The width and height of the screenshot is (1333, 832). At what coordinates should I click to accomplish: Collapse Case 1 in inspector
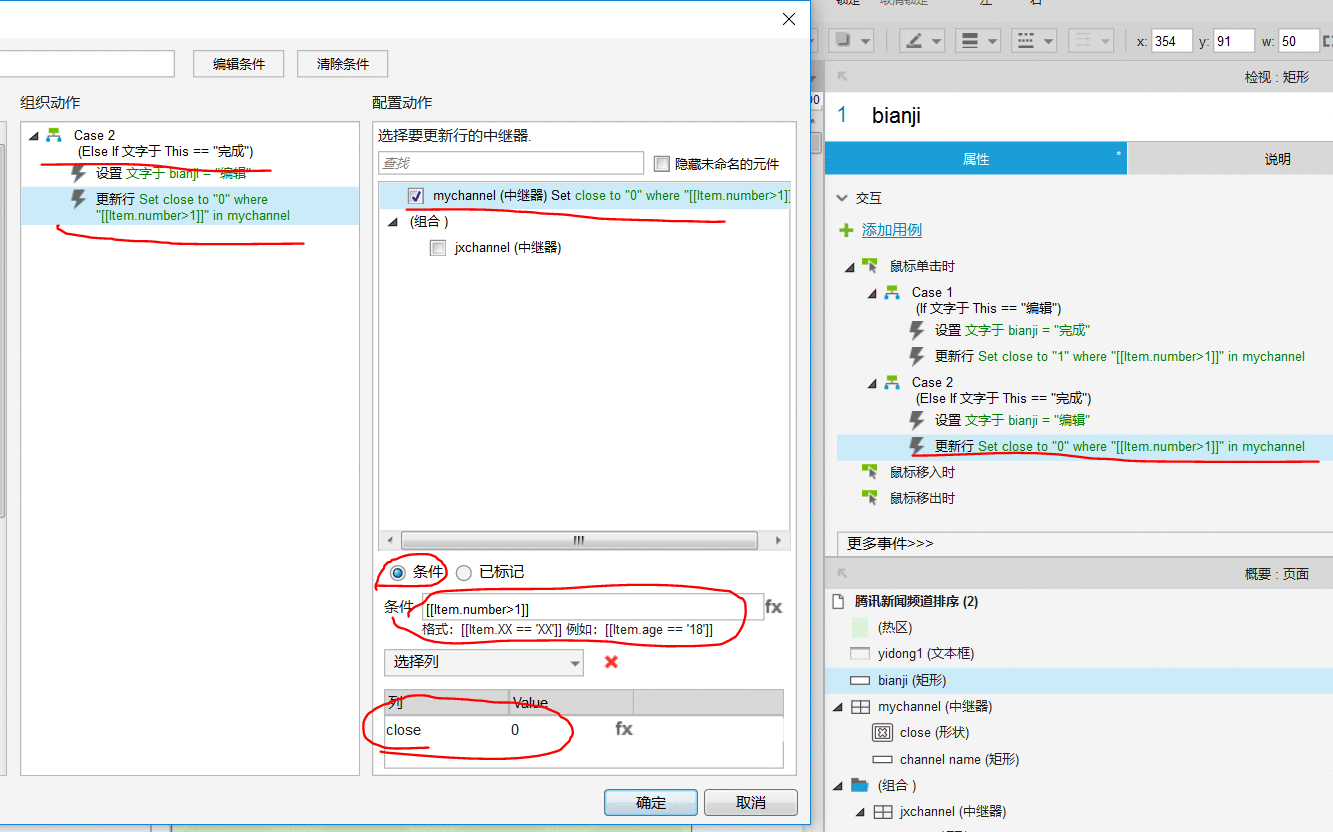tap(872, 293)
